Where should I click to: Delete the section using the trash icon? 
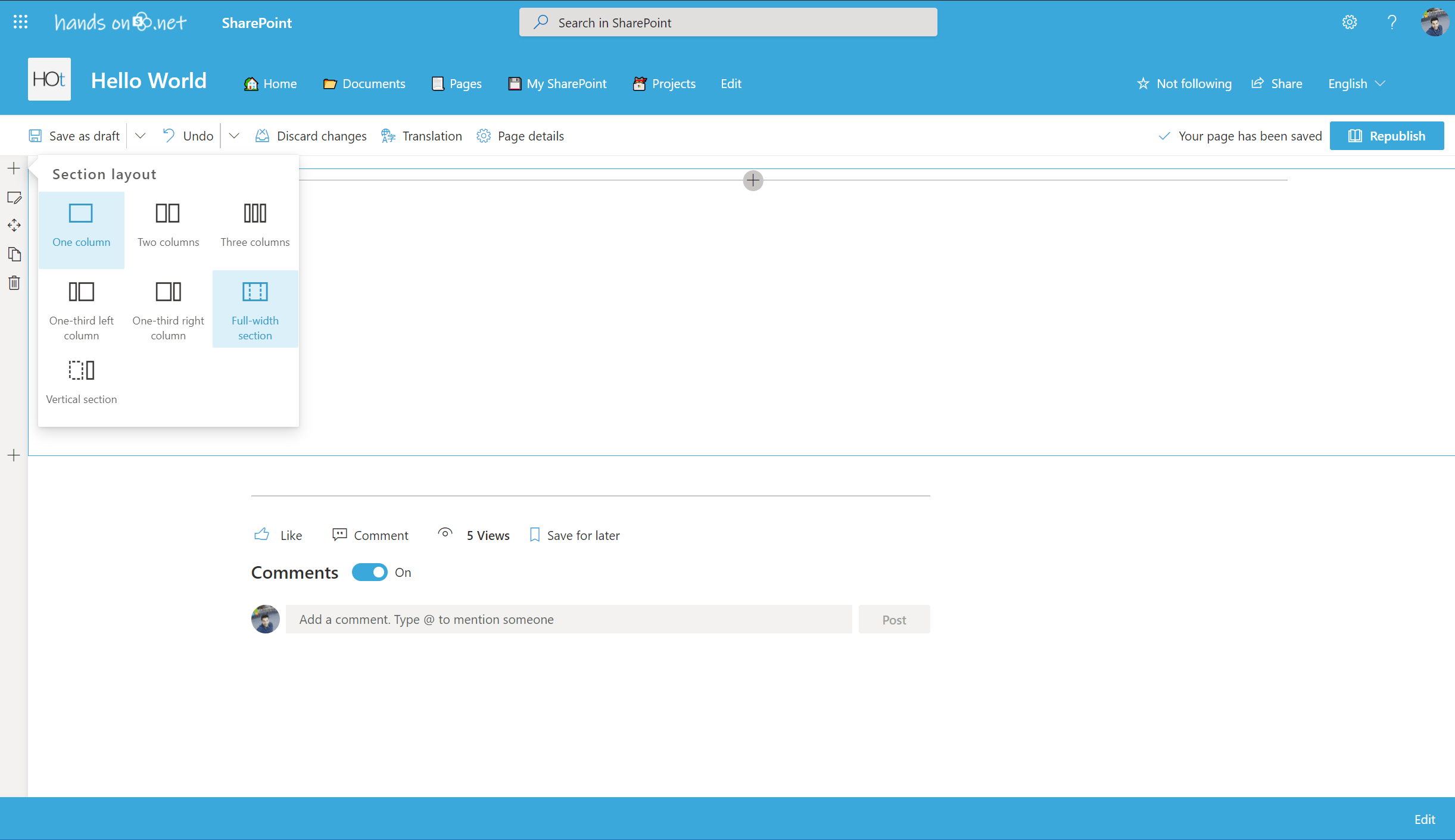tap(14, 283)
